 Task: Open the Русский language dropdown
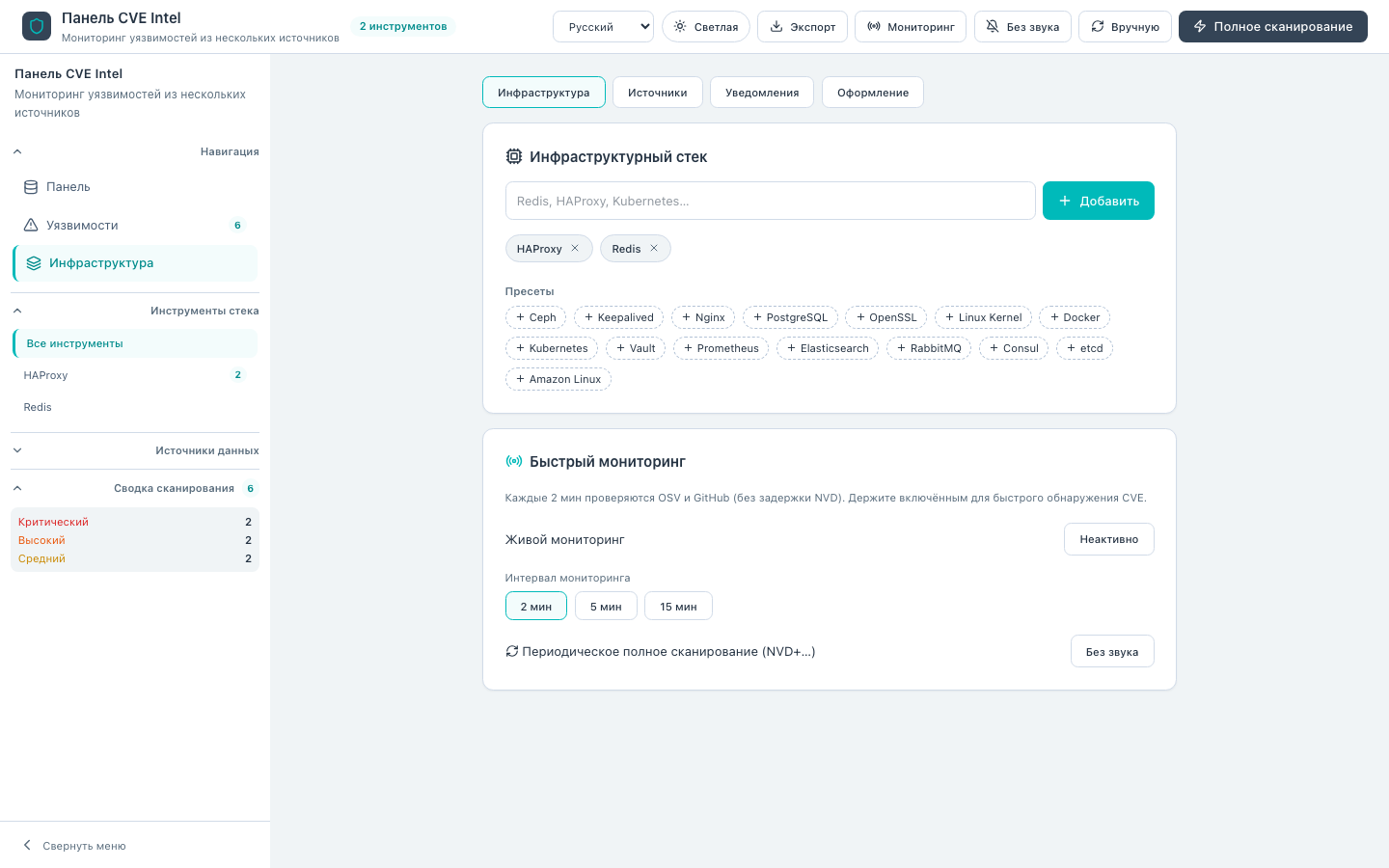603,27
